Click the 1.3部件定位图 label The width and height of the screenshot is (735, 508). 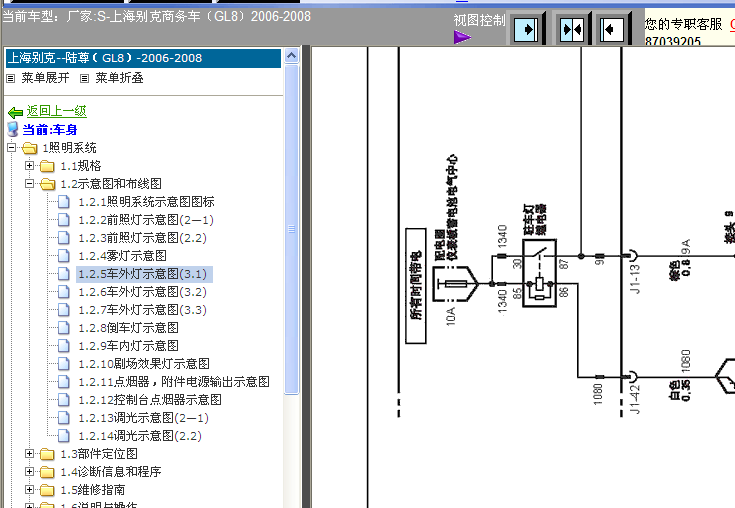[99, 454]
